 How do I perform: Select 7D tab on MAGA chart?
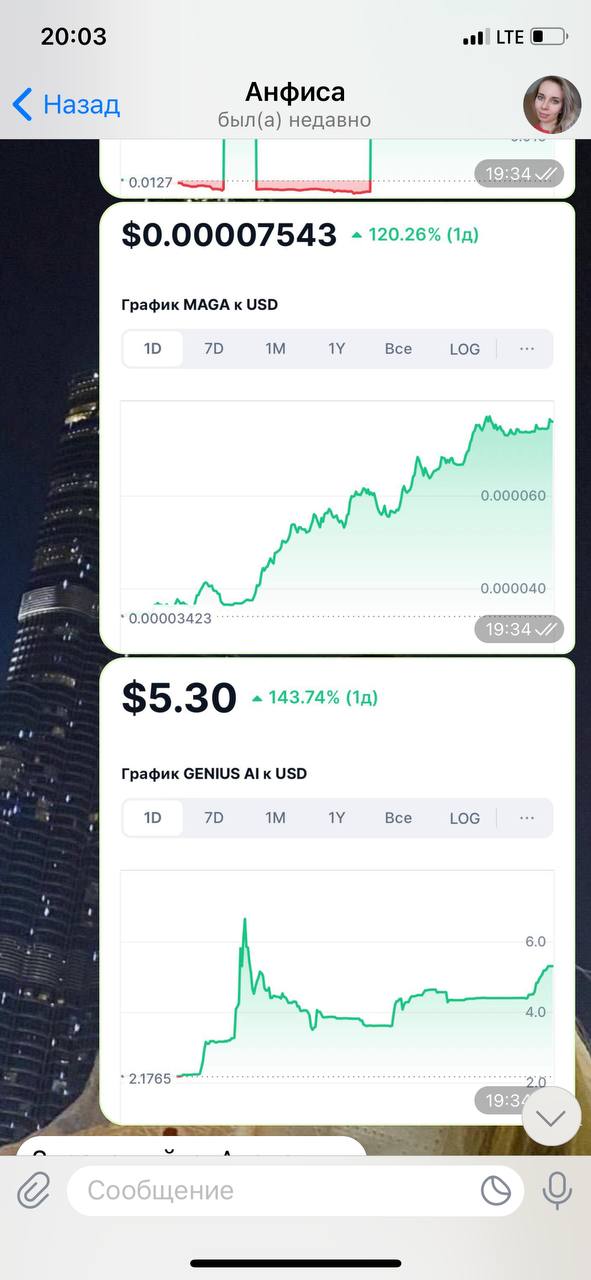tap(214, 349)
